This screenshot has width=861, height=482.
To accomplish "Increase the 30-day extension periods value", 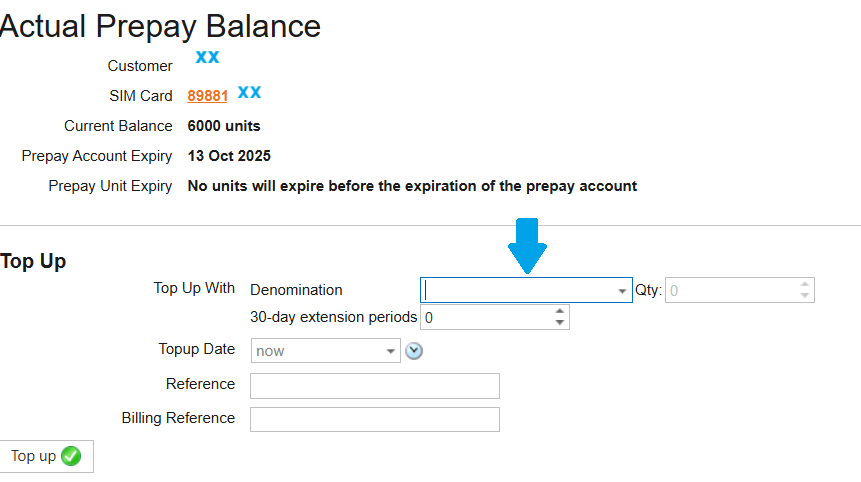I will point(560,312).
